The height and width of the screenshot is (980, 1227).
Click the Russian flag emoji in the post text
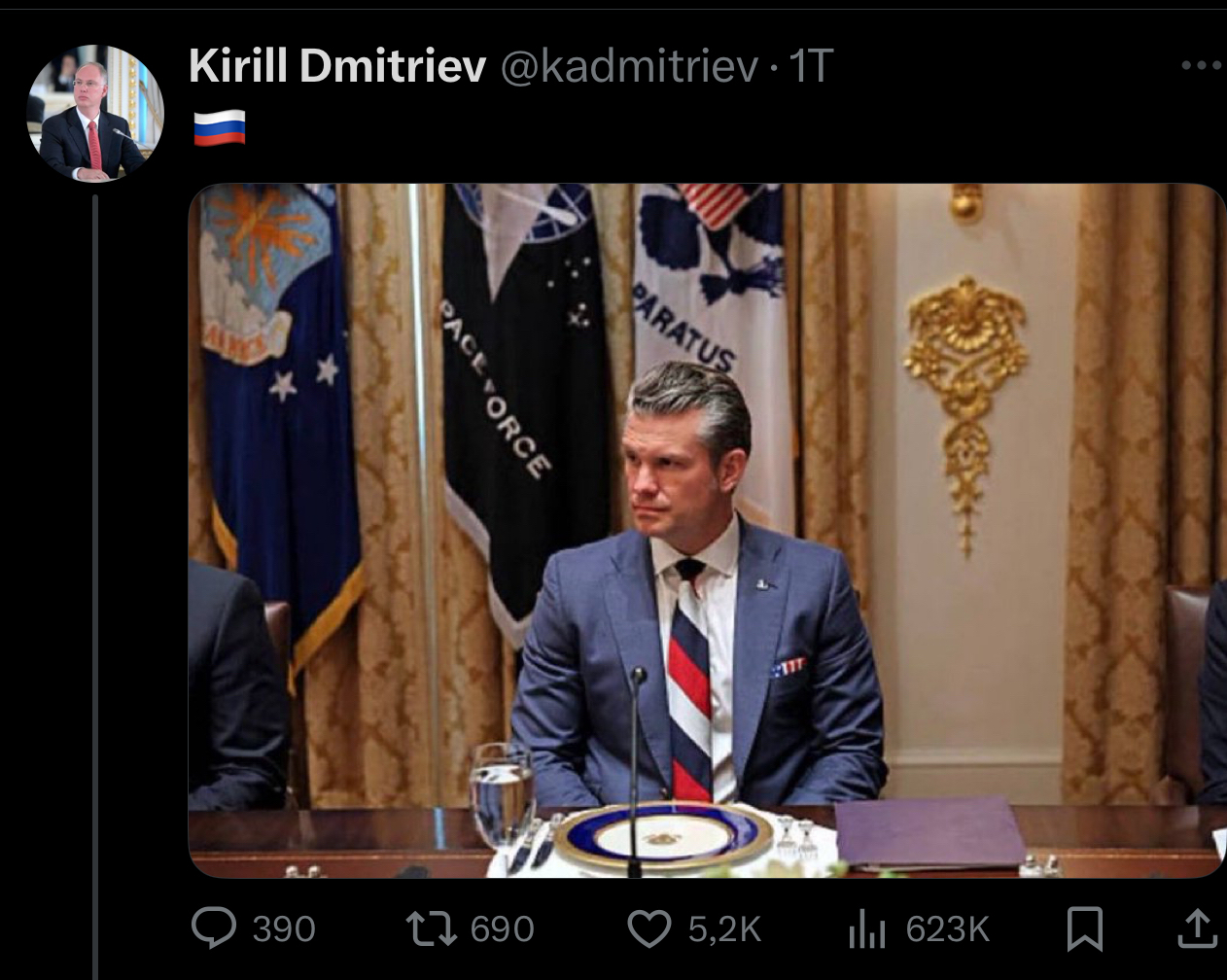click(219, 128)
